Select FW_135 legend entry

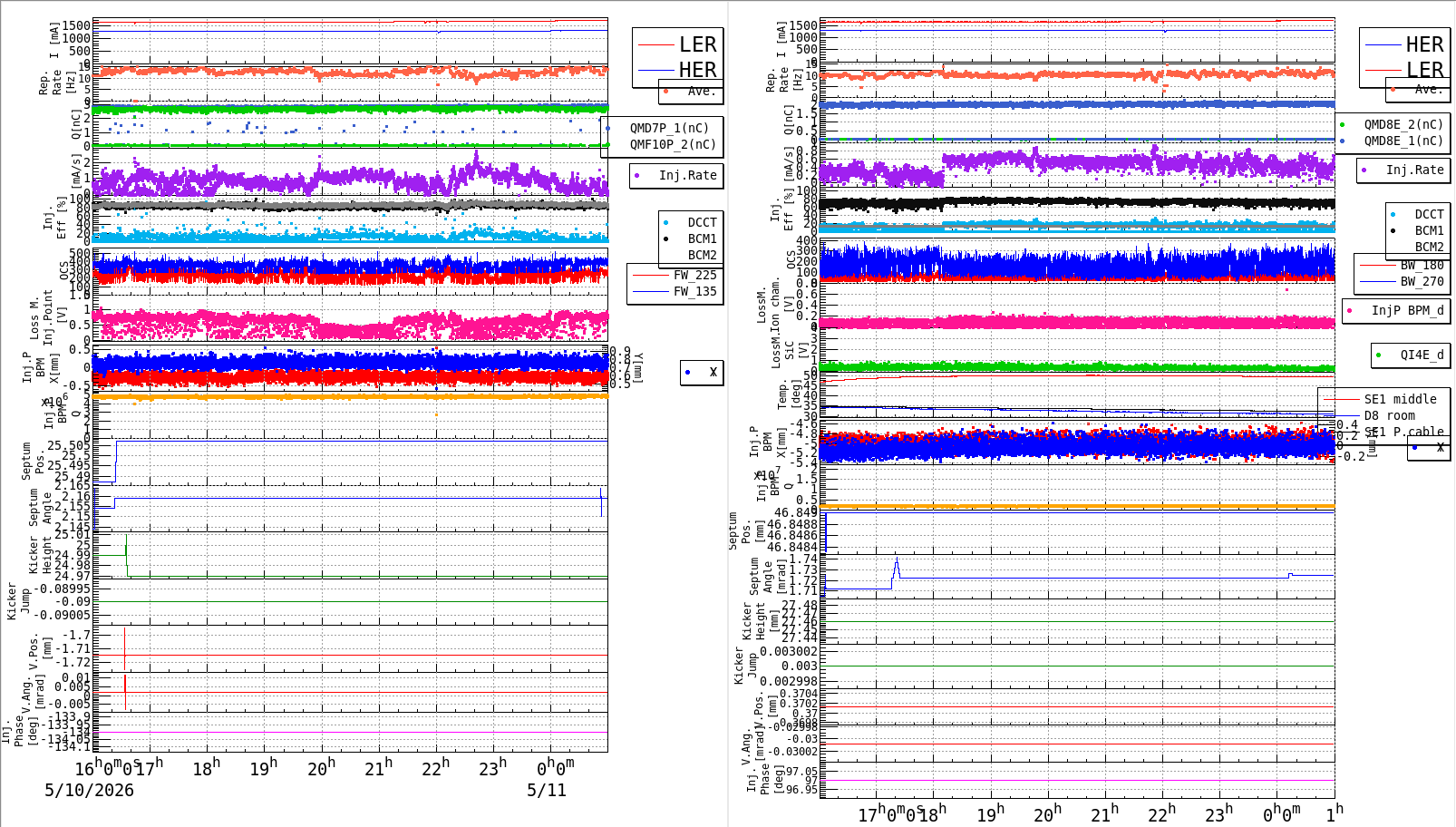(x=675, y=291)
